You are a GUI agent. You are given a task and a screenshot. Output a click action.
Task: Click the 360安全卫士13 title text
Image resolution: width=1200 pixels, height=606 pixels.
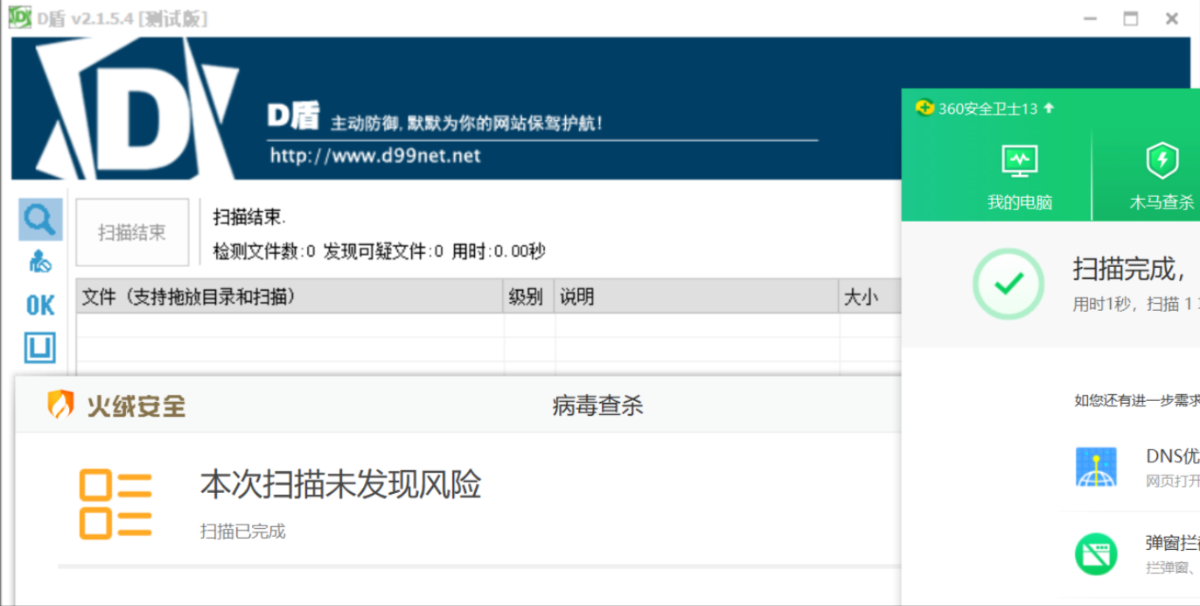988,108
